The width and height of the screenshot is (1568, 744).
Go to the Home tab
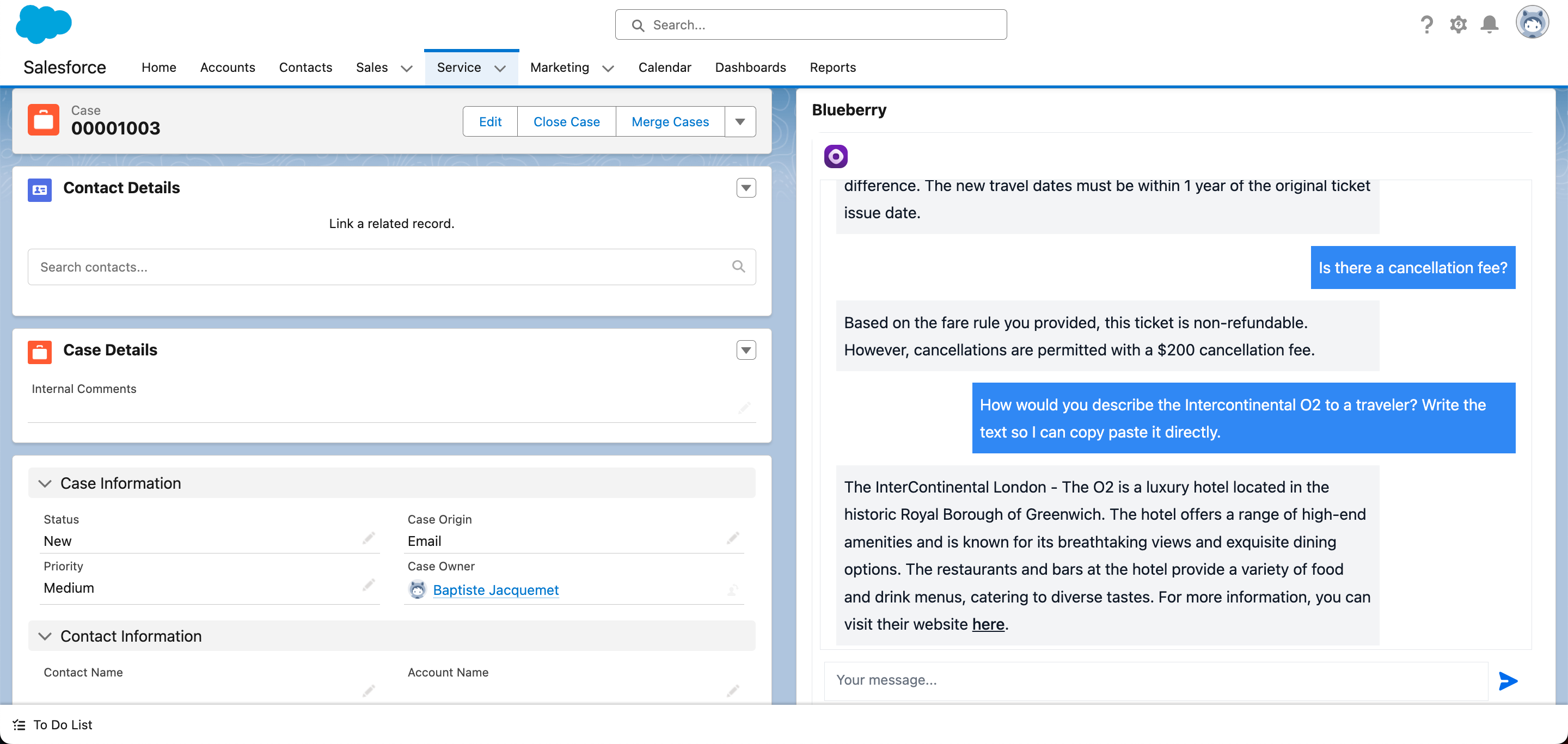pyautogui.click(x=159, y=67)
